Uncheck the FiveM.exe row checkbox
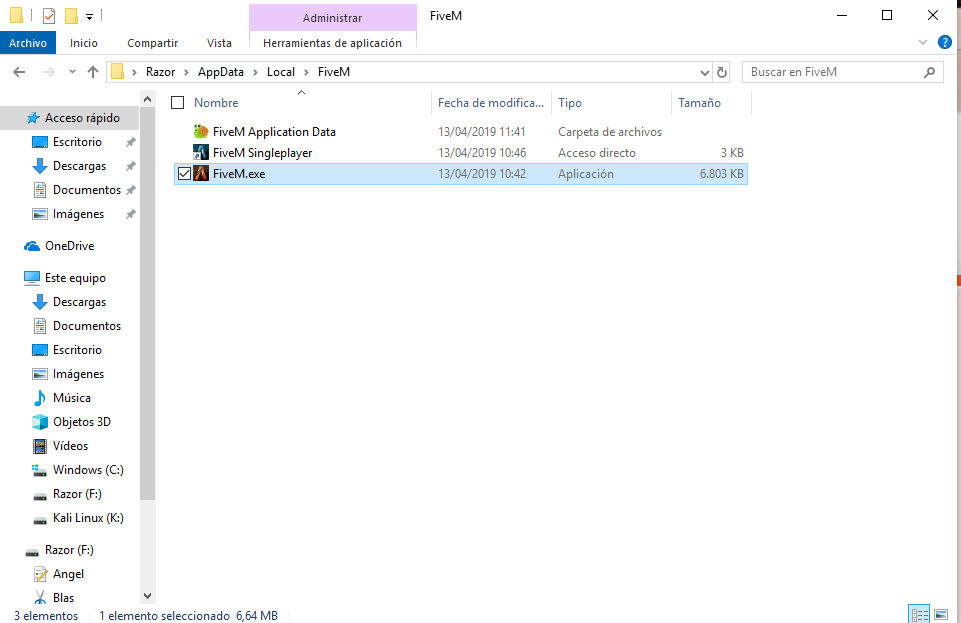This screenshot has height=623, width=961. point(184,174)
